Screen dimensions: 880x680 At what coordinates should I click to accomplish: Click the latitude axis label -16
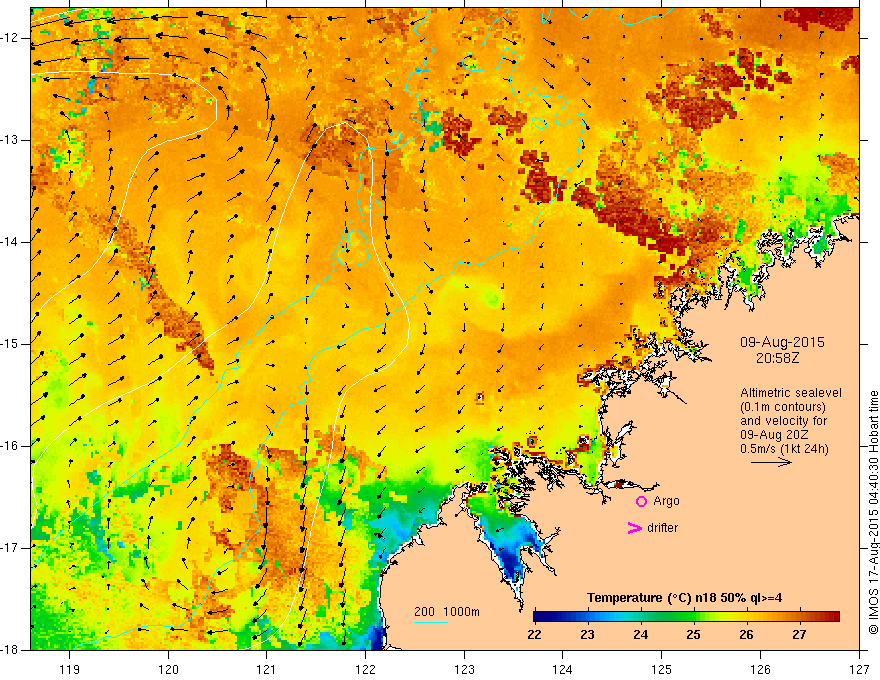pos(11,446)
